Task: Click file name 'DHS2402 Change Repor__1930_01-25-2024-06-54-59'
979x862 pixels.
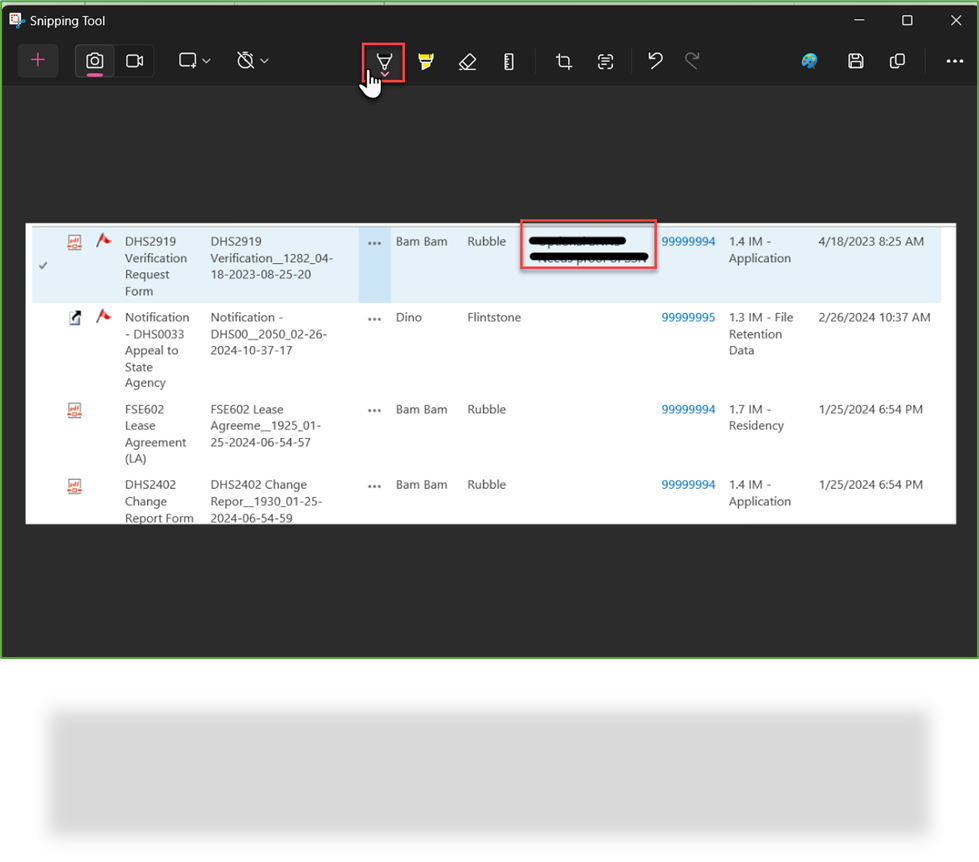Action: tap(266, 501)
